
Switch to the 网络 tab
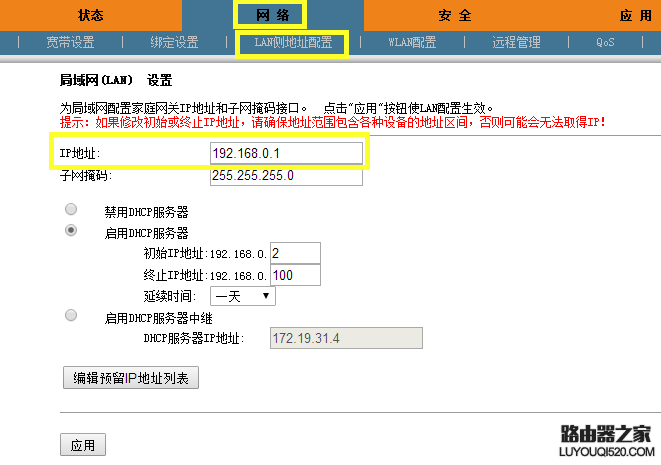coord(272,15)
